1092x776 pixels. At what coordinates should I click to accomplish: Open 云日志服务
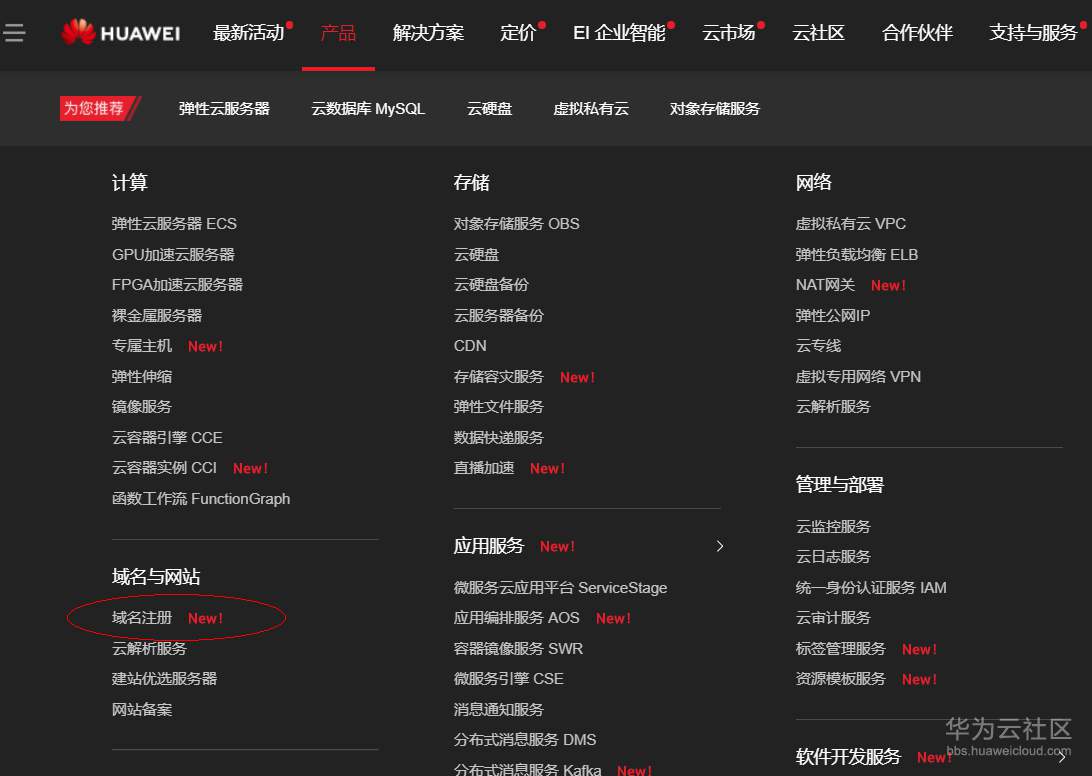click(x=834, y=557)
